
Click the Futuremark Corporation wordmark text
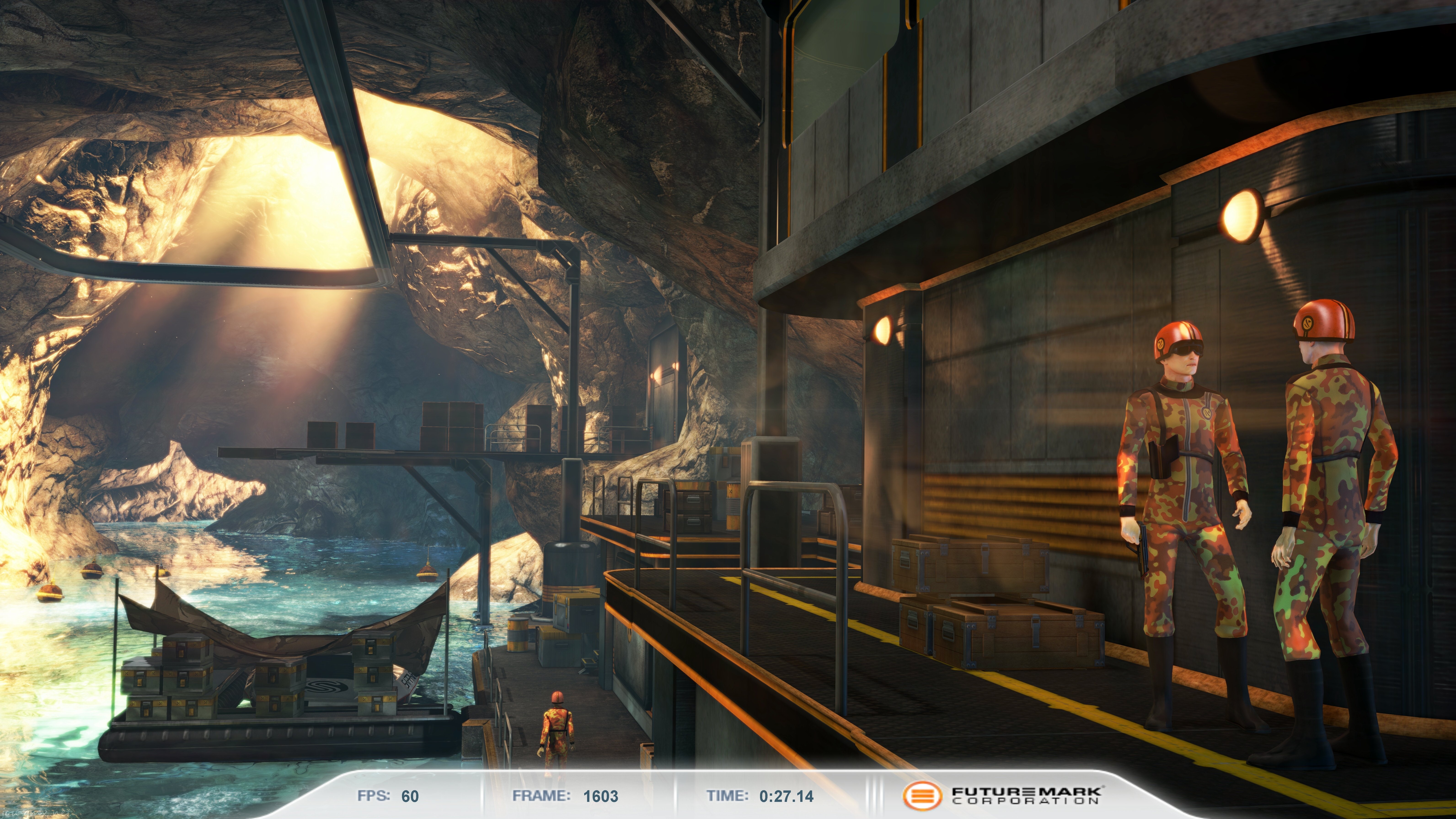(x=1026, y=796)
